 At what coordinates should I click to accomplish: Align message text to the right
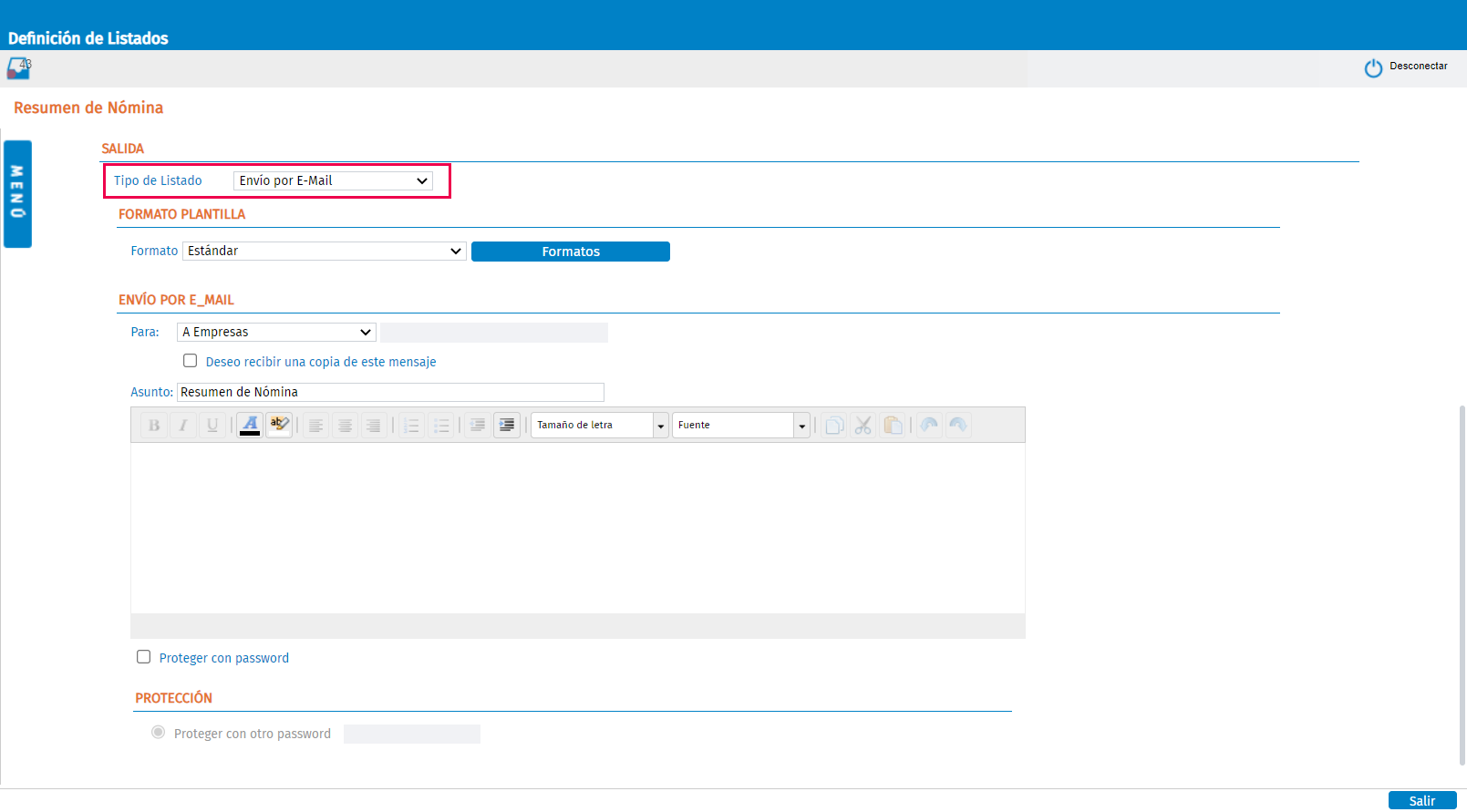pyautogui.click(x=373, y=425)
